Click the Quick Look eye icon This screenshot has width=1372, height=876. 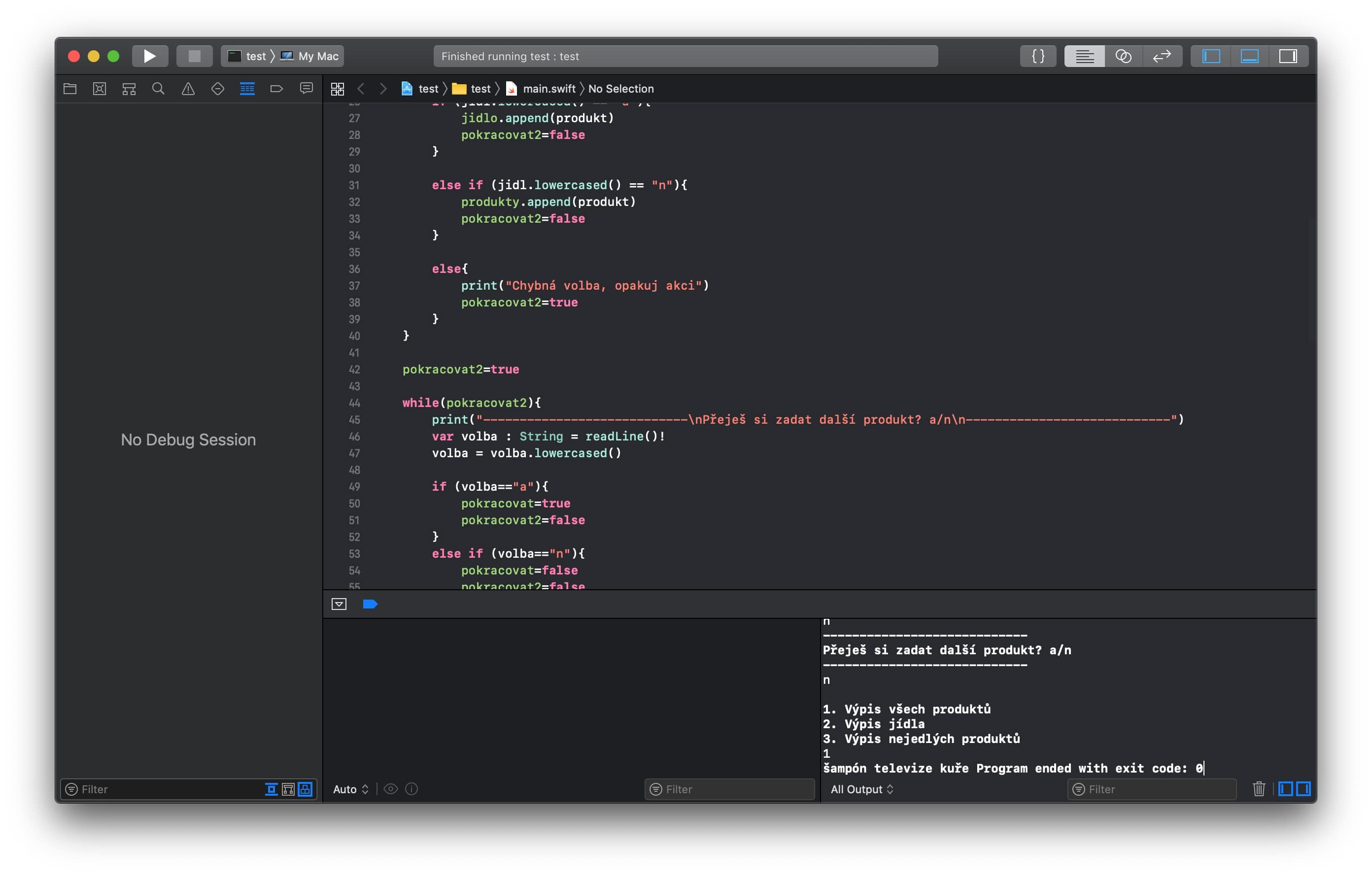pos(390,789)
